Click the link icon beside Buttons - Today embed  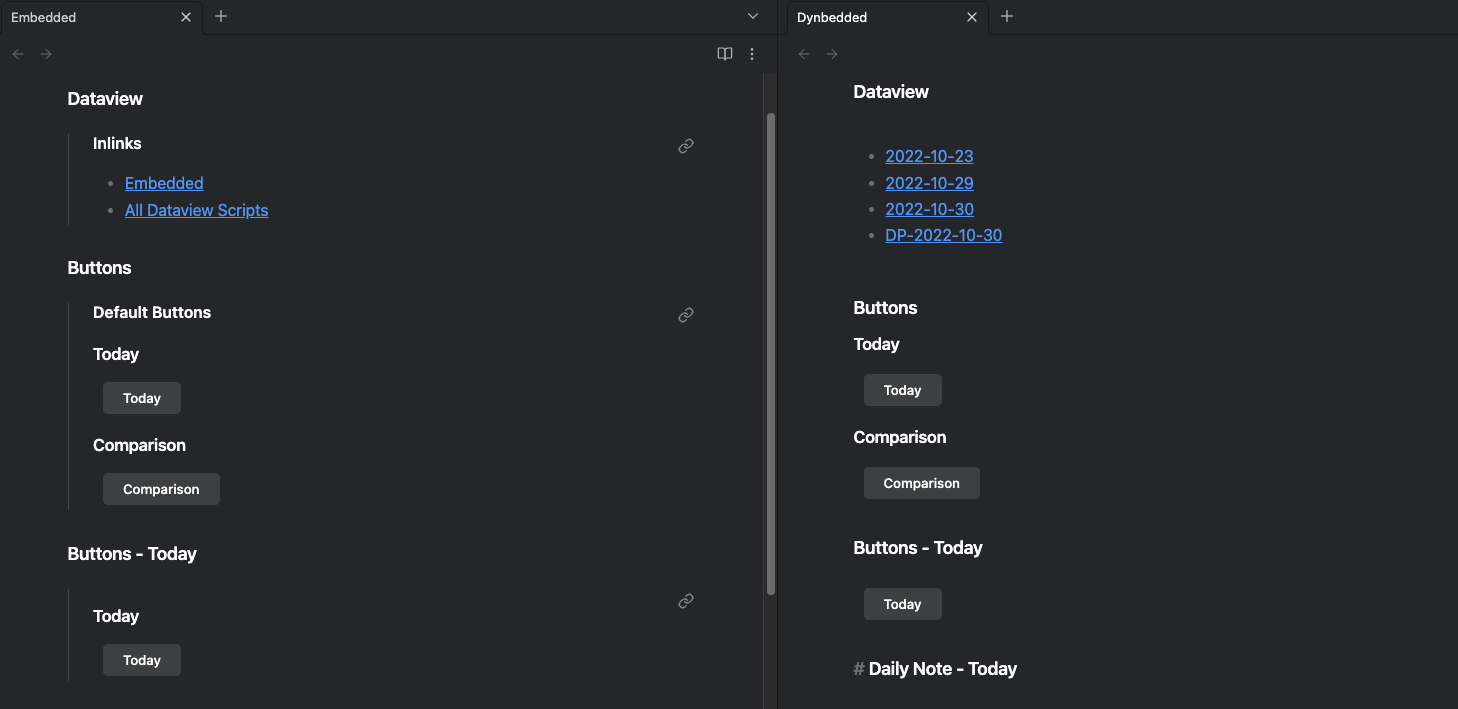pos(686,601)
